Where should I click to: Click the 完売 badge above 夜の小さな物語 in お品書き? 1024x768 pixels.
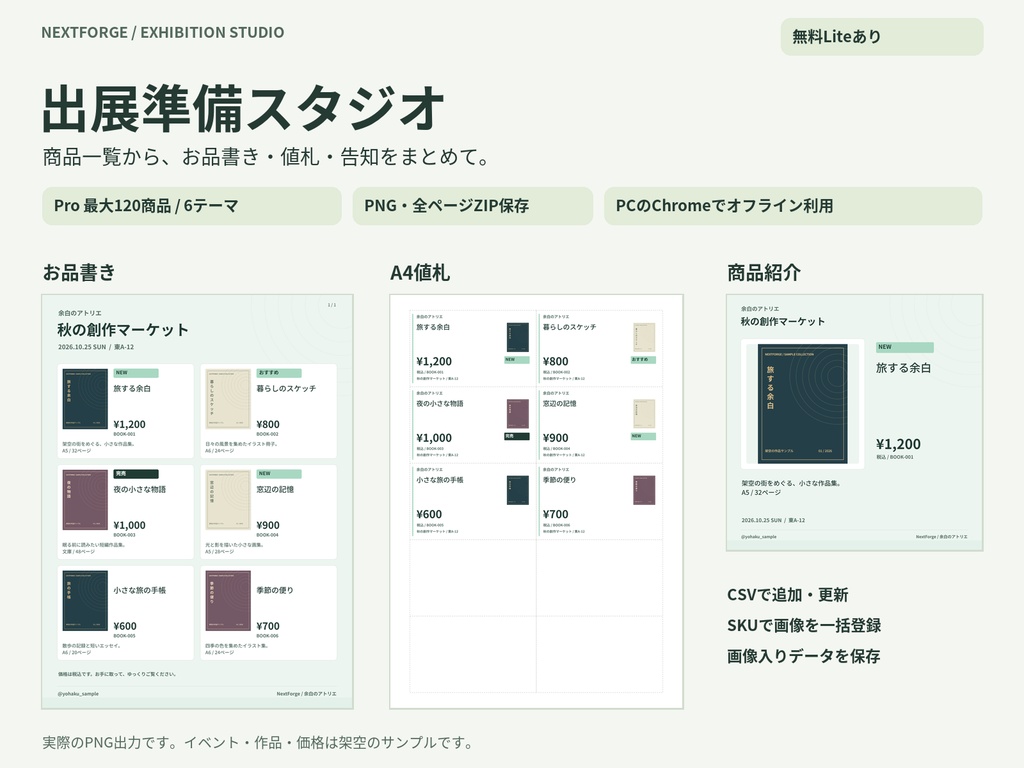pyautogui.click(x=136, y=474)
